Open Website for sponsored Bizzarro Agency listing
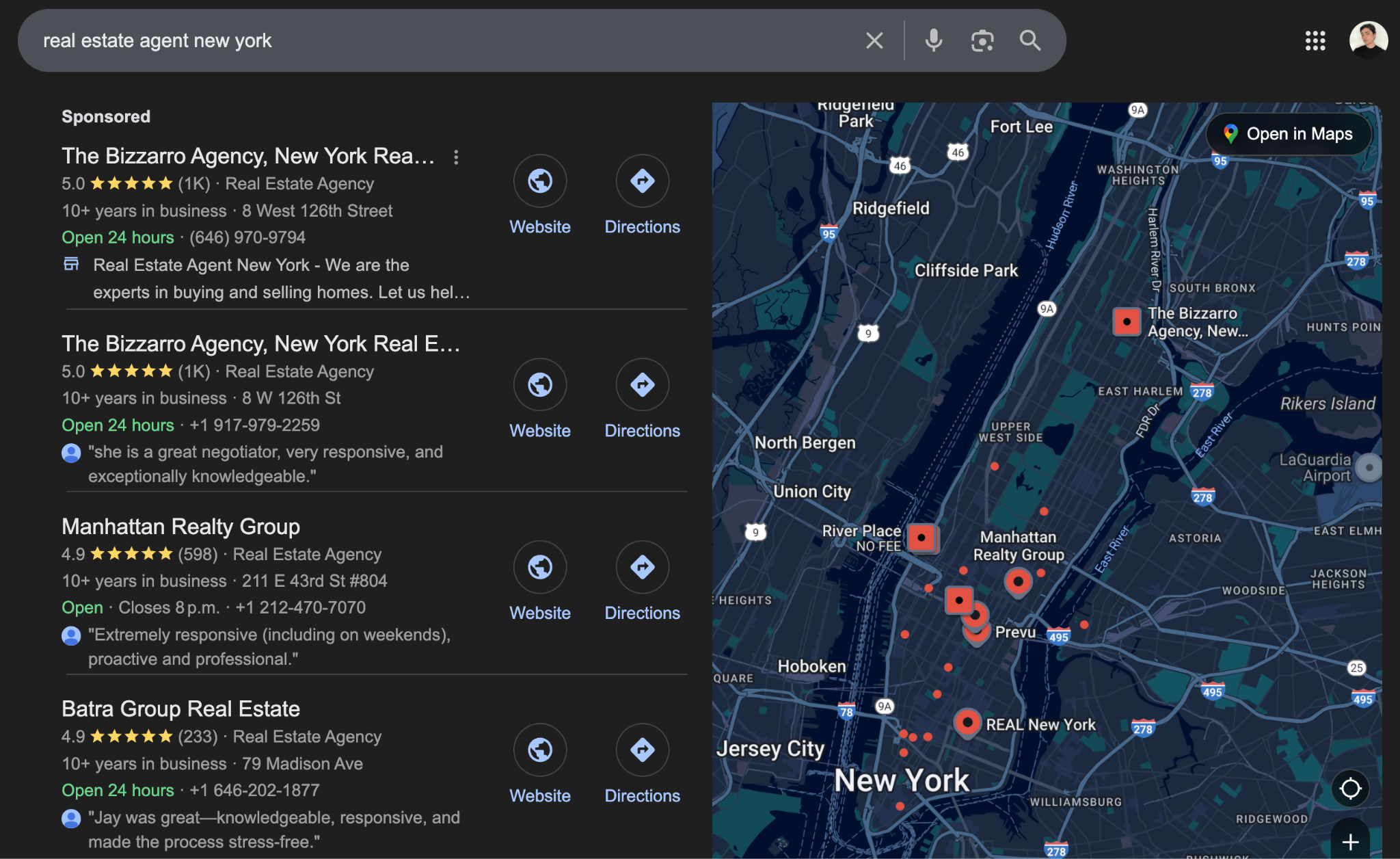 (540, 182)
